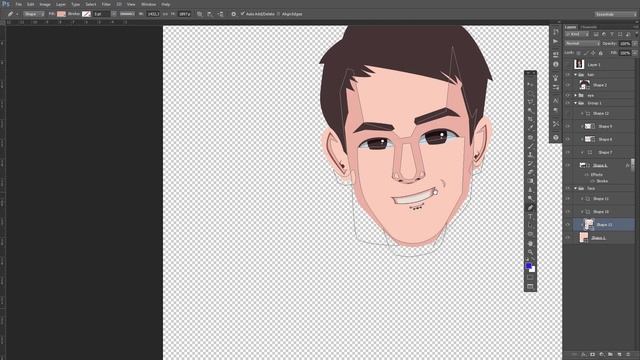Open the Character panel 'A' icon
640x360 pixels.
point(556,100)
